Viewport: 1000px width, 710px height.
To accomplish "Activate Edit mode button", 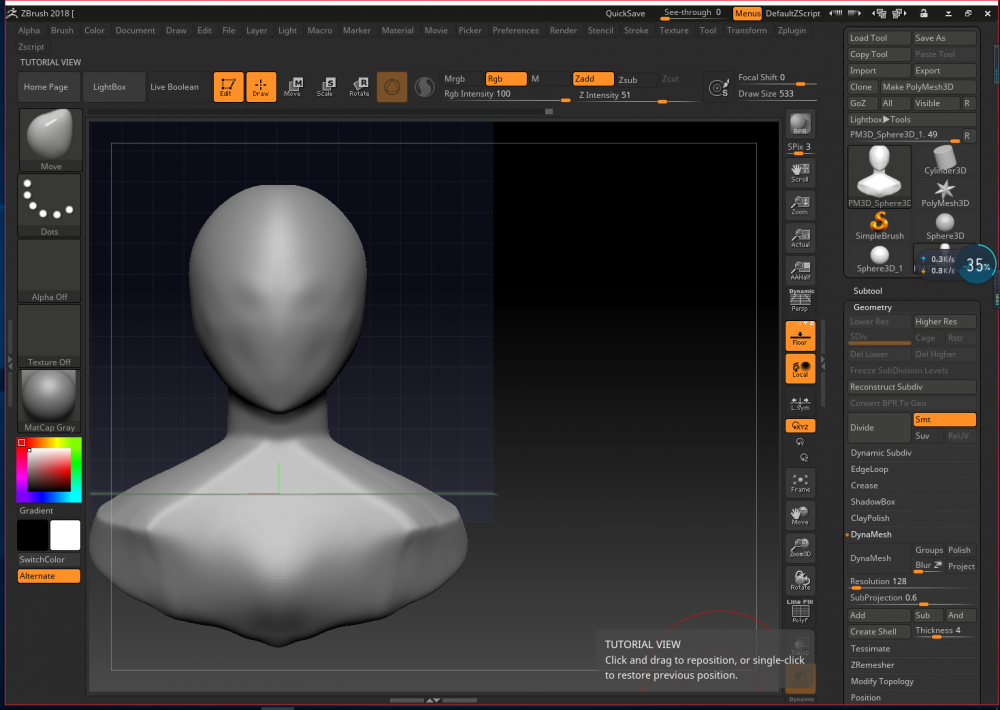I will pyautogui.click(x=228, y=87).
